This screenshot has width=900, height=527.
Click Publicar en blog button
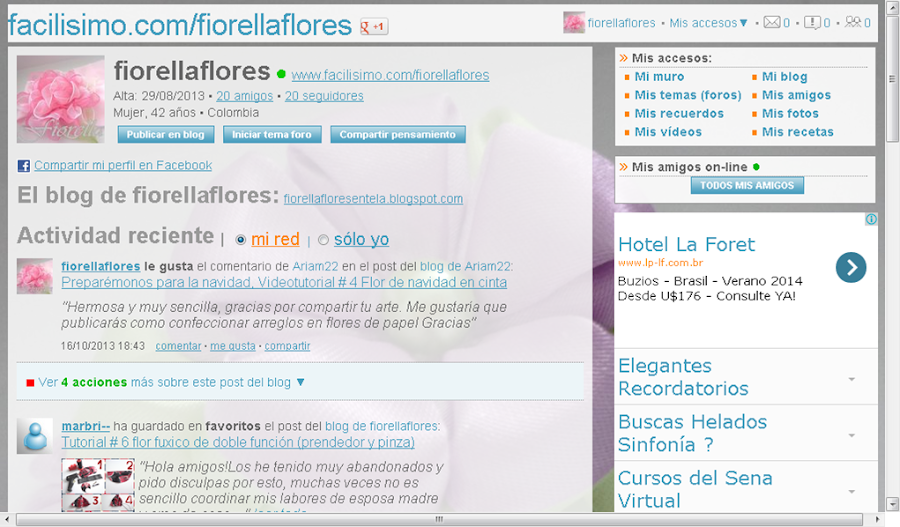click(x=165, y=134)
